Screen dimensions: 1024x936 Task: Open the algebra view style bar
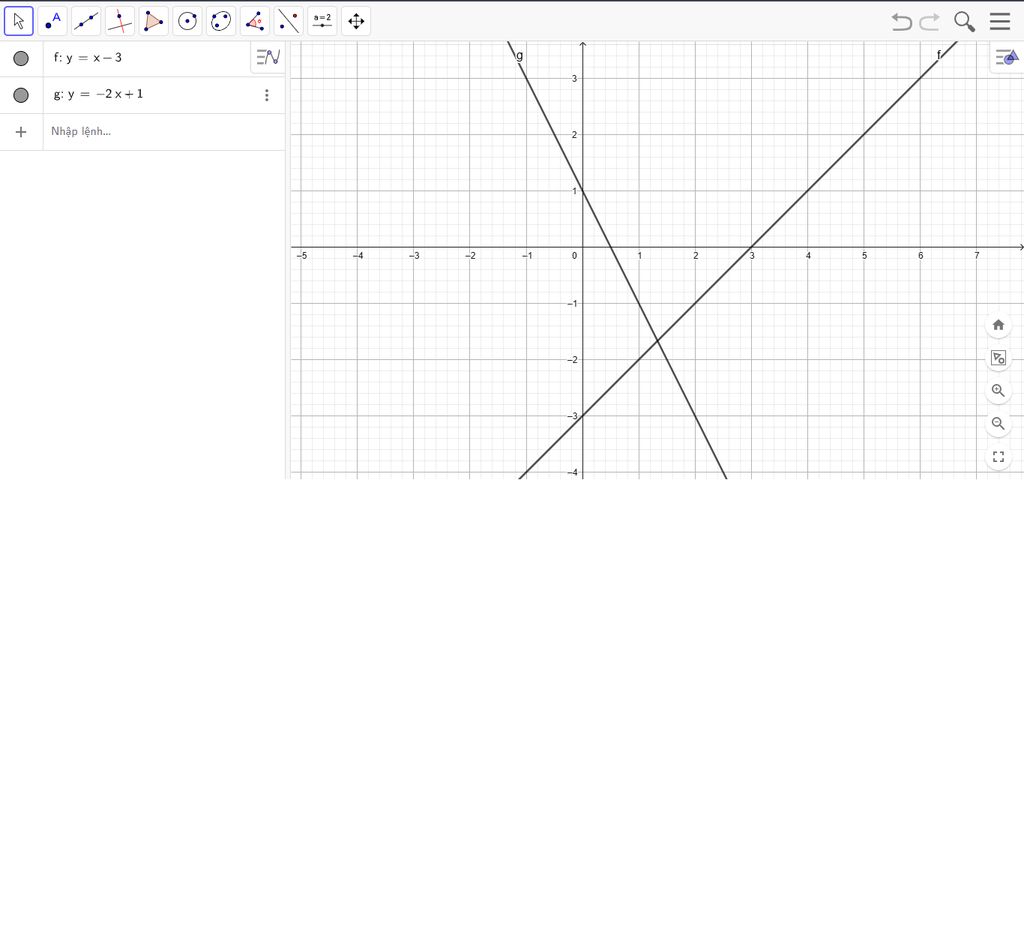[x=268, y=57]
